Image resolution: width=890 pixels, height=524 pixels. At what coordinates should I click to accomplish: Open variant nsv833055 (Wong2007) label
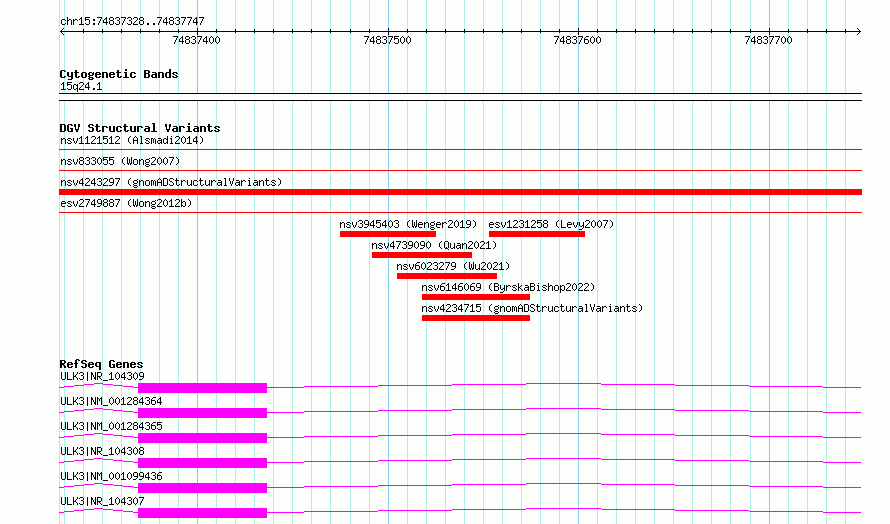[120, 161]
